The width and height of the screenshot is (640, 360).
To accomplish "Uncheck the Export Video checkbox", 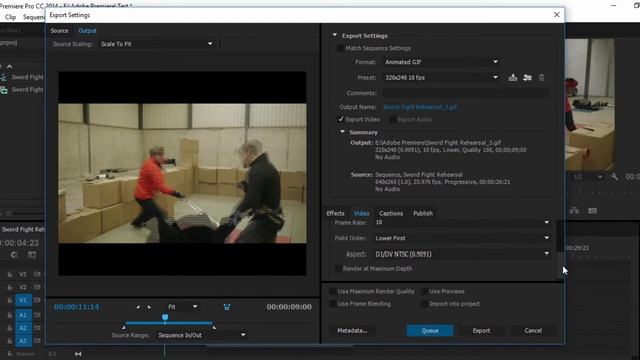I will tap(340, 119).
